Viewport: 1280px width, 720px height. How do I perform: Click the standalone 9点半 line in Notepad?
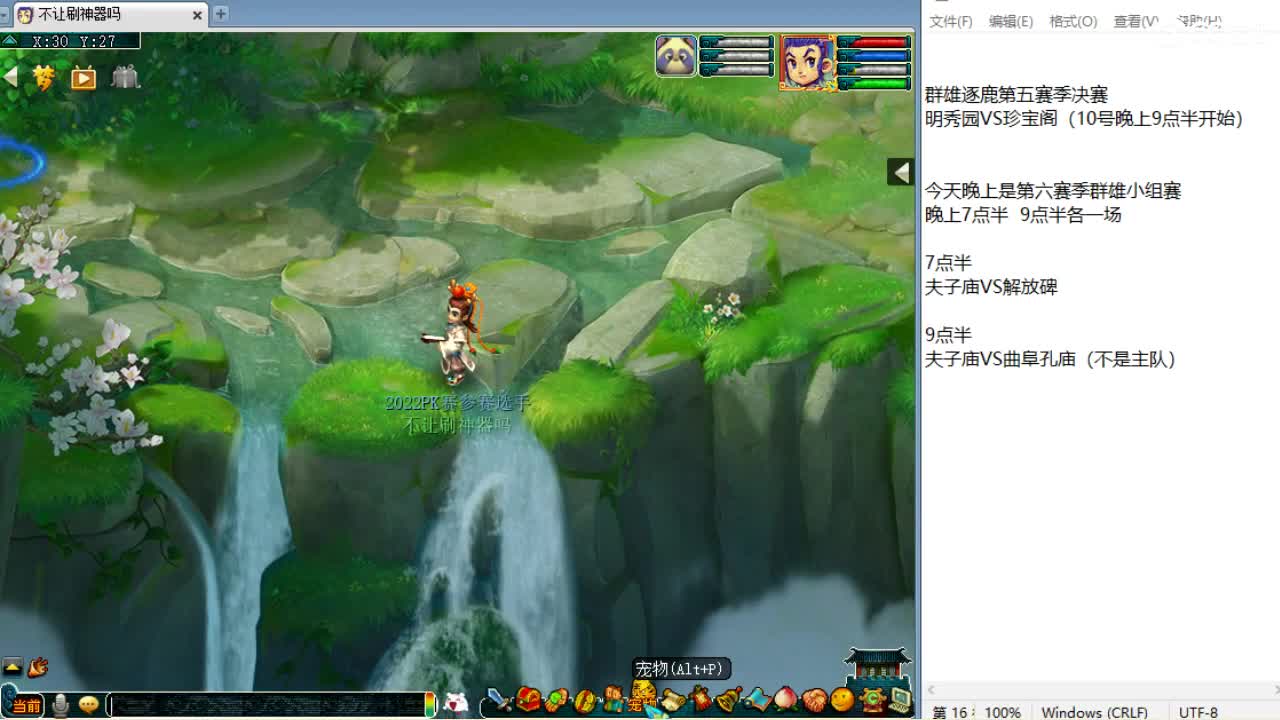click(x=948, y=335)
